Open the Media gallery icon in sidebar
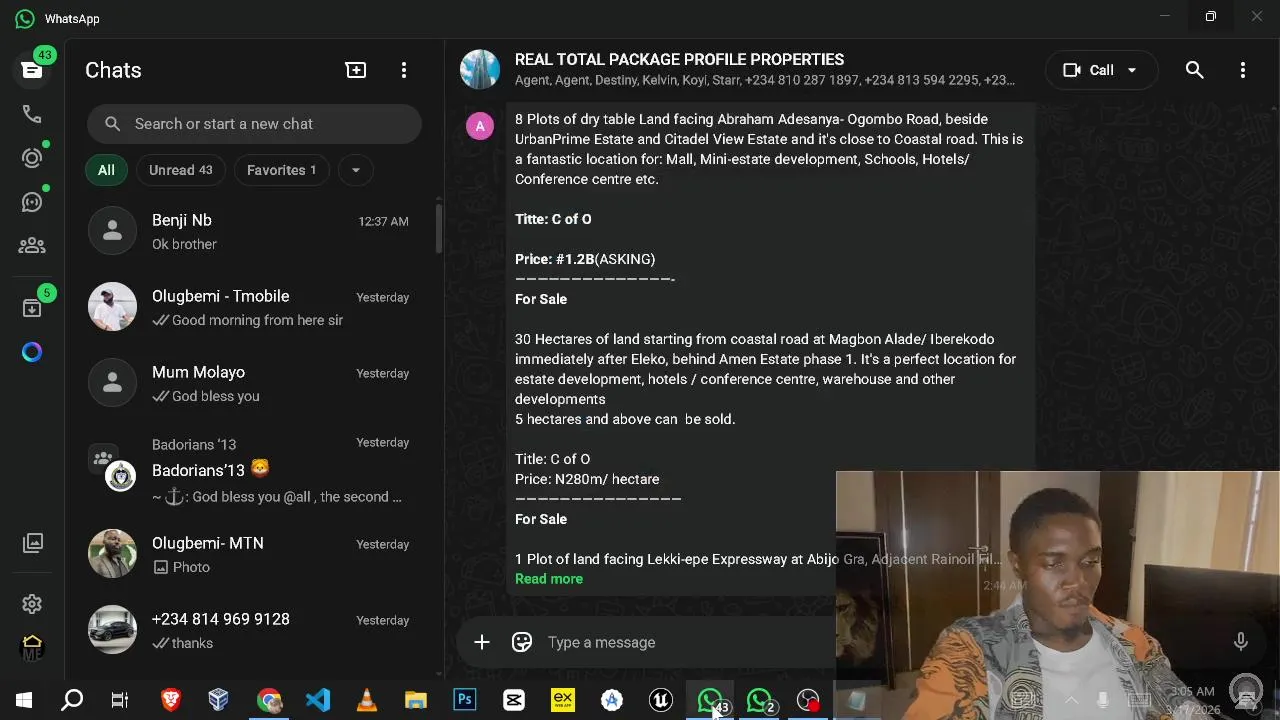Screen dimensions: 1280x720 pyautogui.click(x=33, y=543)
